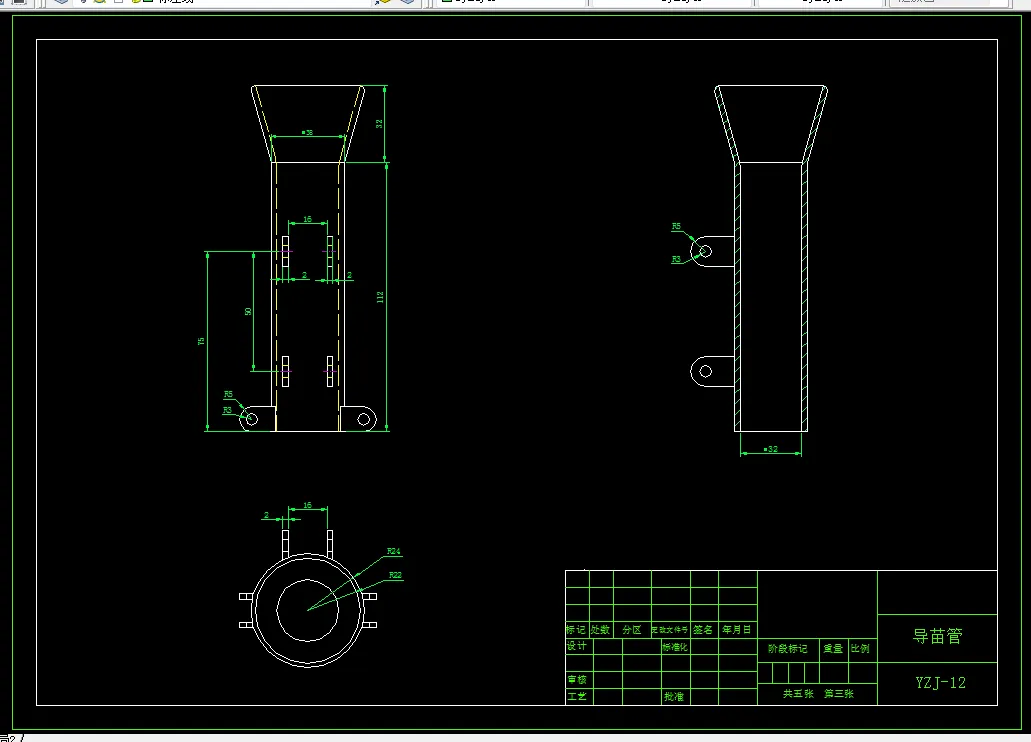Select the 2 dimension in the top view

(x=266, y=515)
